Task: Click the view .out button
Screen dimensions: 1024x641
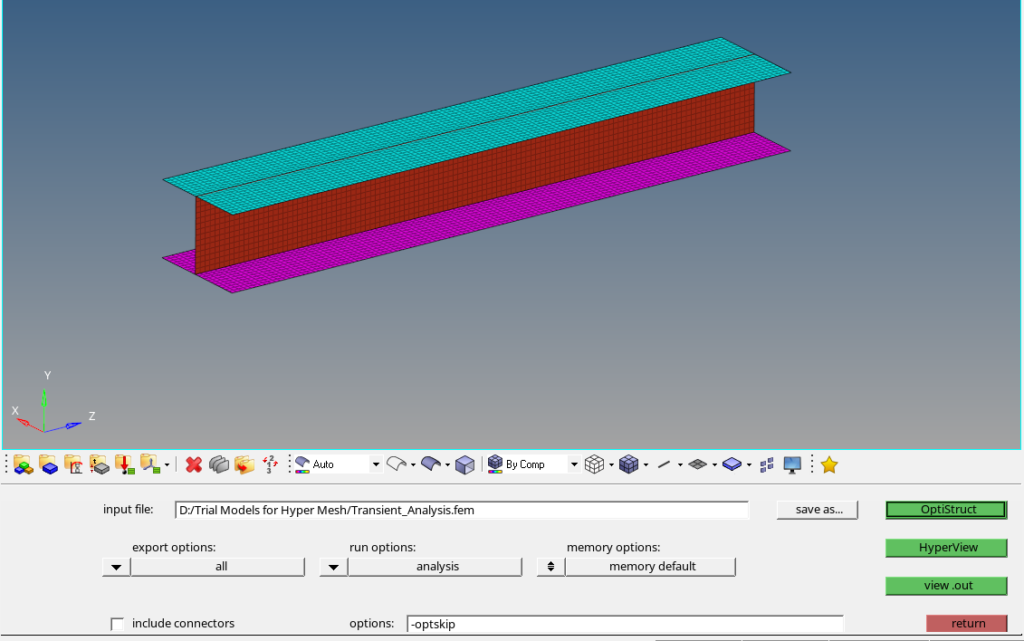Action: point(946,586)
